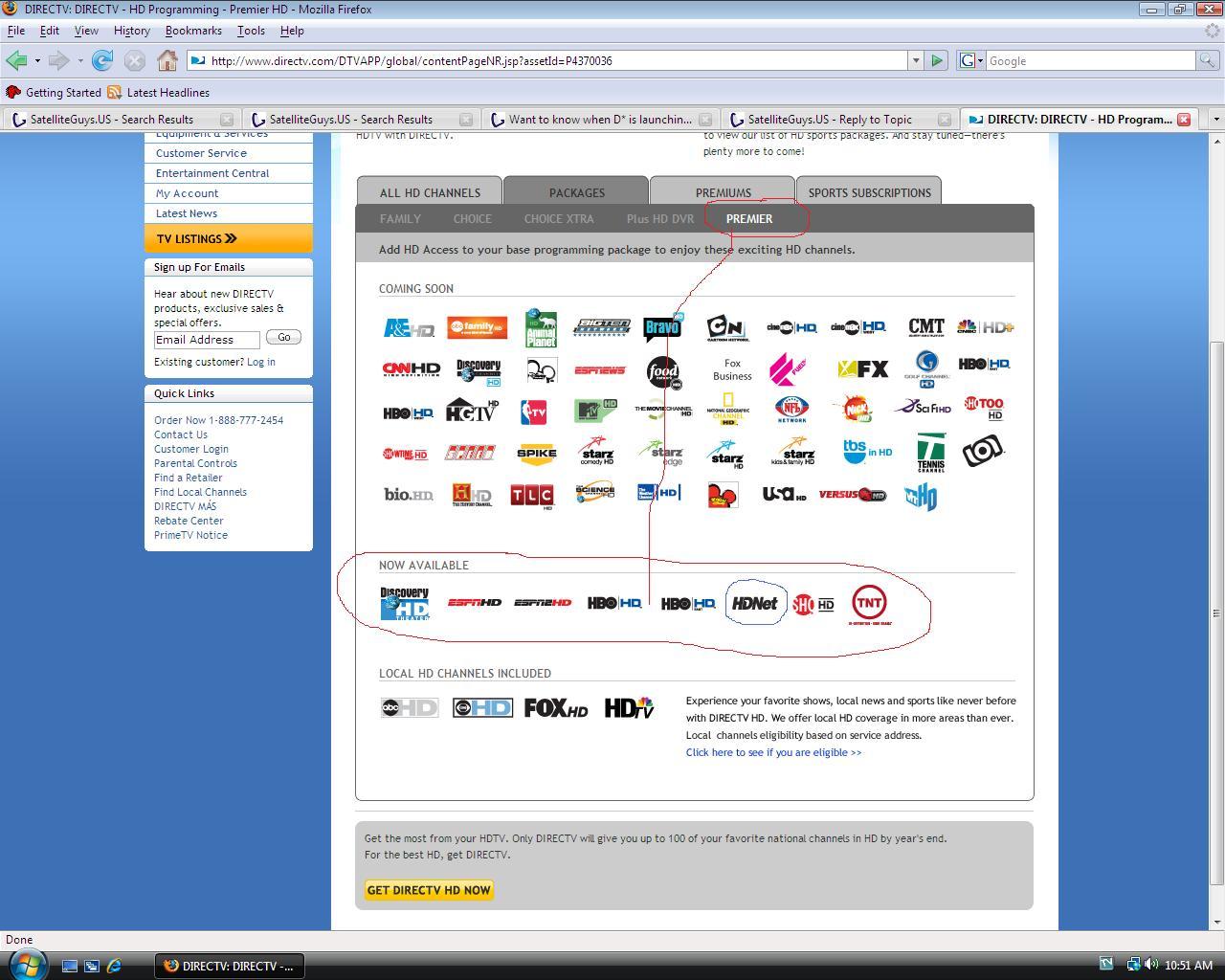Open the Find Local Channels link
Image resolution: width=1225 pixels, height=980 pixels.
coord(200,492)
